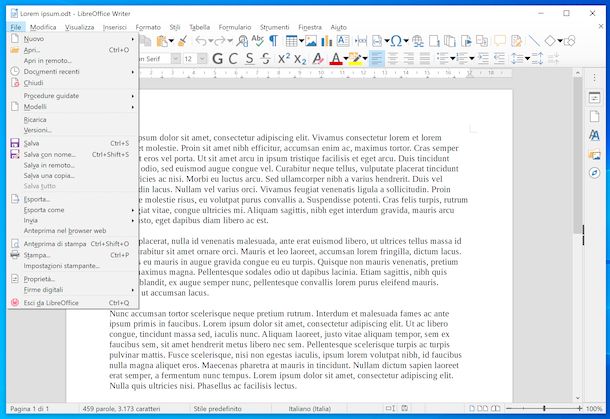This screenshot has width=610, height=419.
Task: Choose Apri in remoto menu entry
Action: [73, 61]
